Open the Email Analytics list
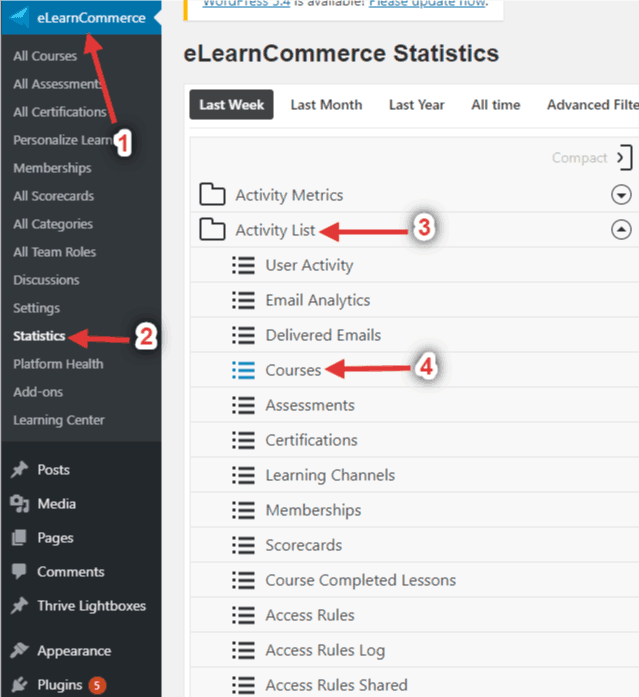639x697 pixels. (318, 300)
